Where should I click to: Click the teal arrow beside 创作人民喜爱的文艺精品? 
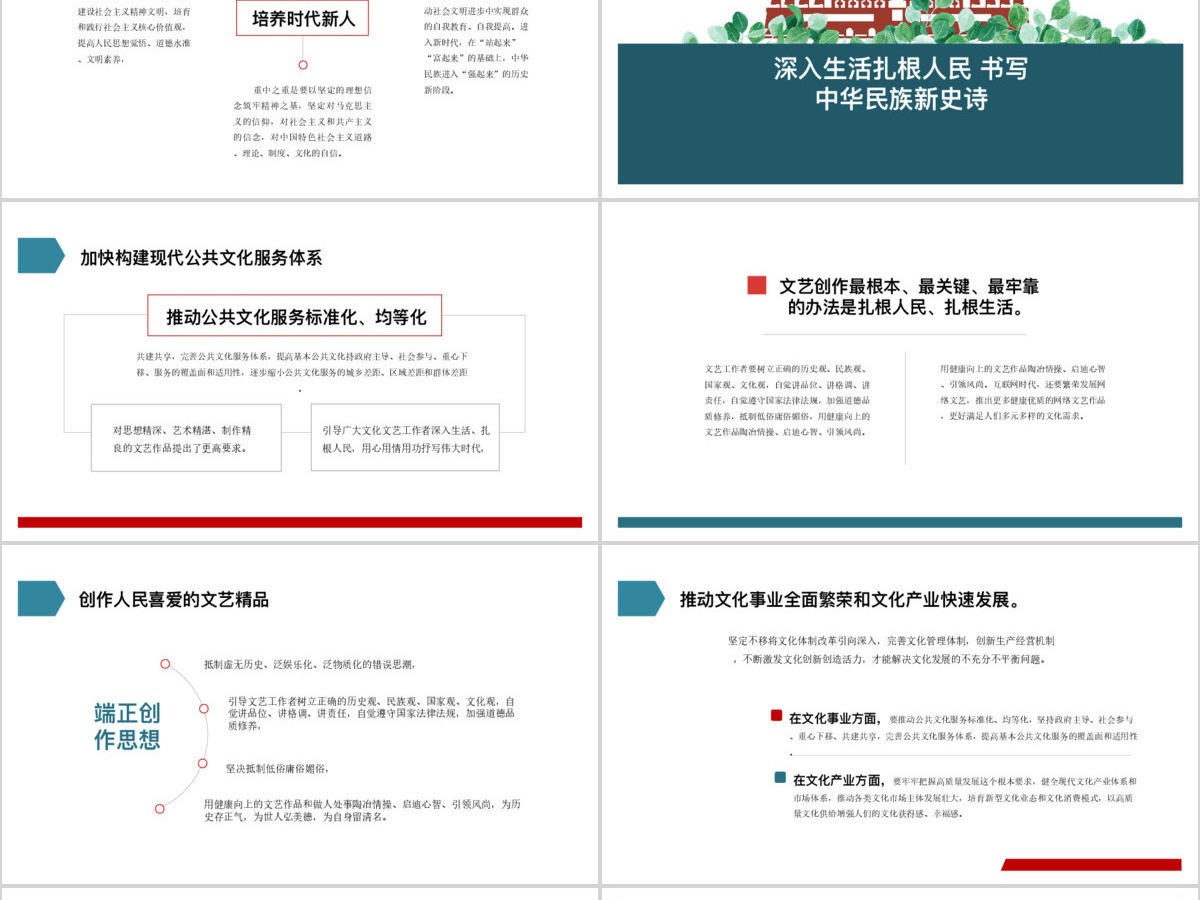coord(41,598)
